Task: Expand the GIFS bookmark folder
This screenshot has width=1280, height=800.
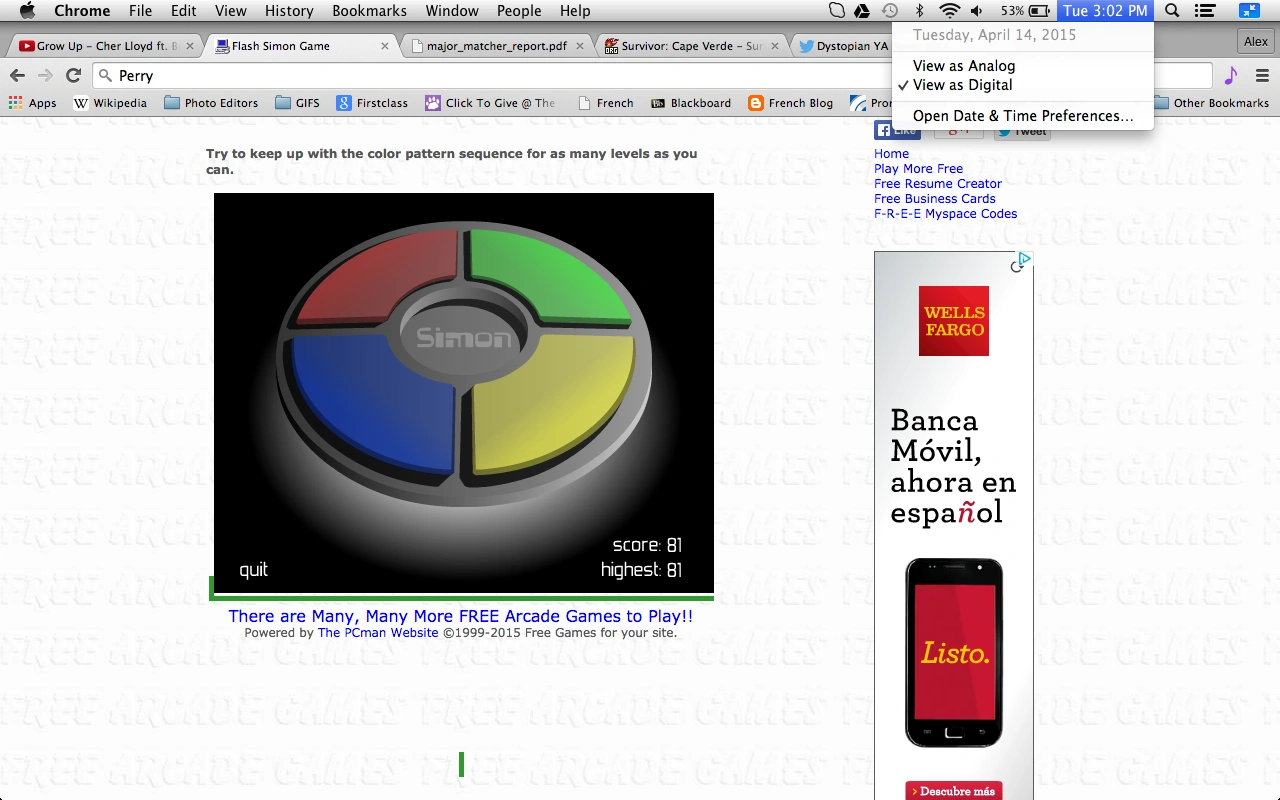Action: (x=297, y=103)
